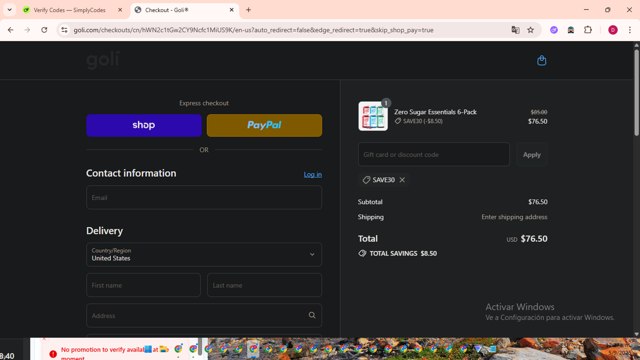This screenshot has height=360, width=640.
Task: Pay with PayPal express checkout
Action: (264, 125)
